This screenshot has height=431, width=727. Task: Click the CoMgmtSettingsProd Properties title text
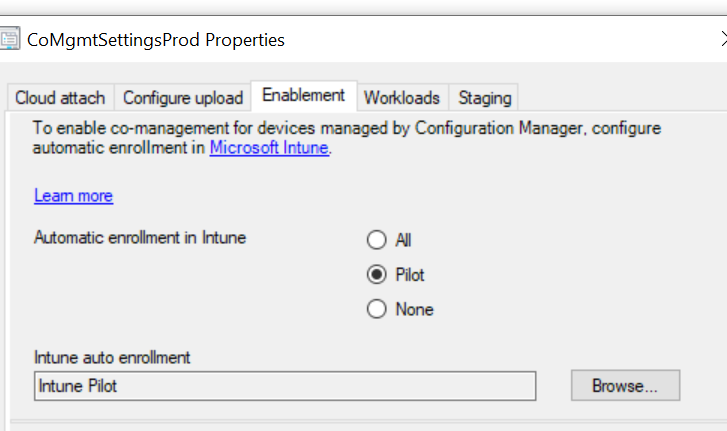(156, 40)
